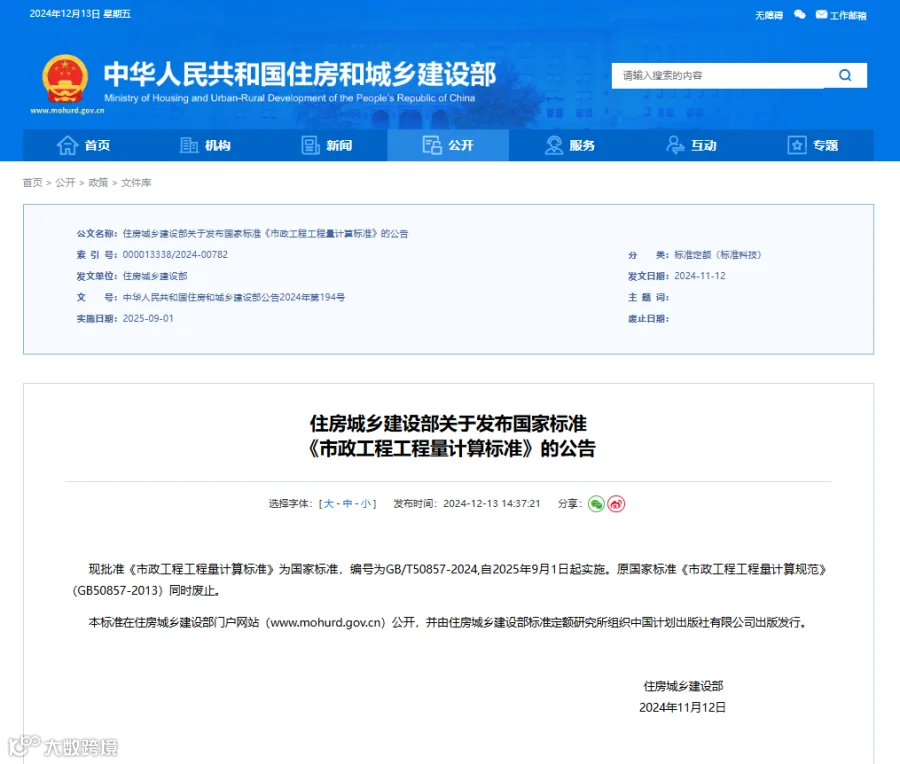Screen dimensions: 900x764
Task: Click the 机构 building icon
Action: point(189,145)
